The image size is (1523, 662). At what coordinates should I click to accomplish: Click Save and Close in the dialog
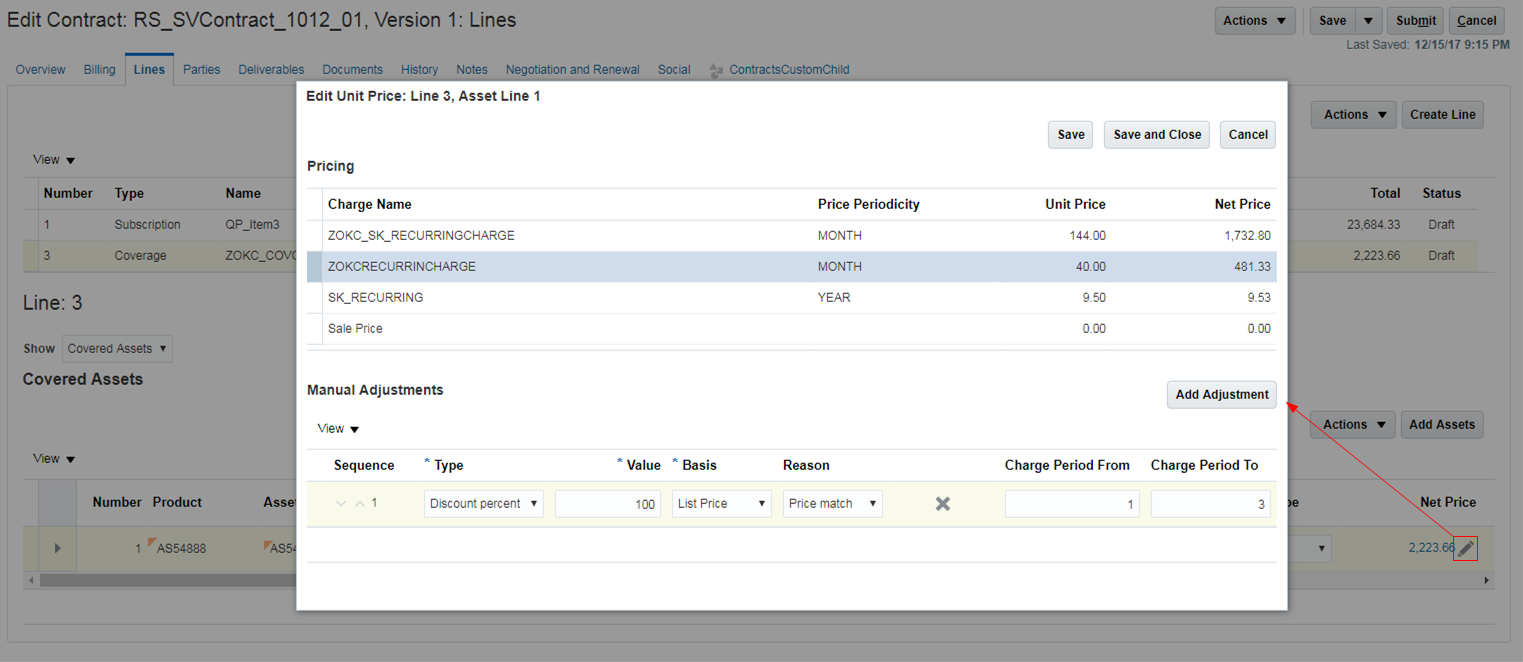tap(1157, 135)
